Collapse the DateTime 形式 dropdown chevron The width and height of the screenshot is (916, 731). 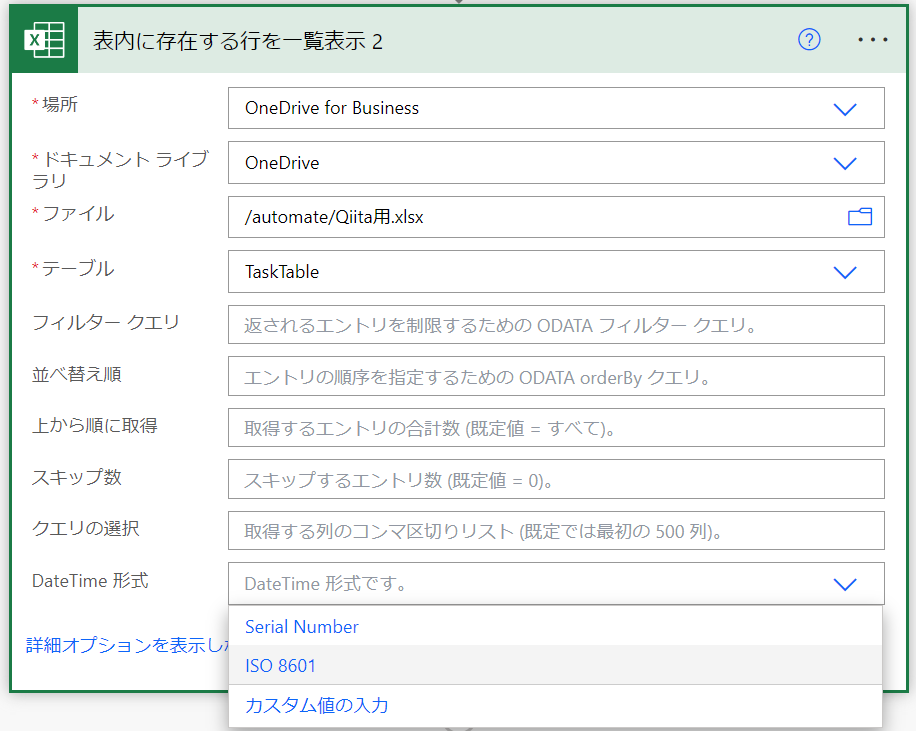(845, 584)
